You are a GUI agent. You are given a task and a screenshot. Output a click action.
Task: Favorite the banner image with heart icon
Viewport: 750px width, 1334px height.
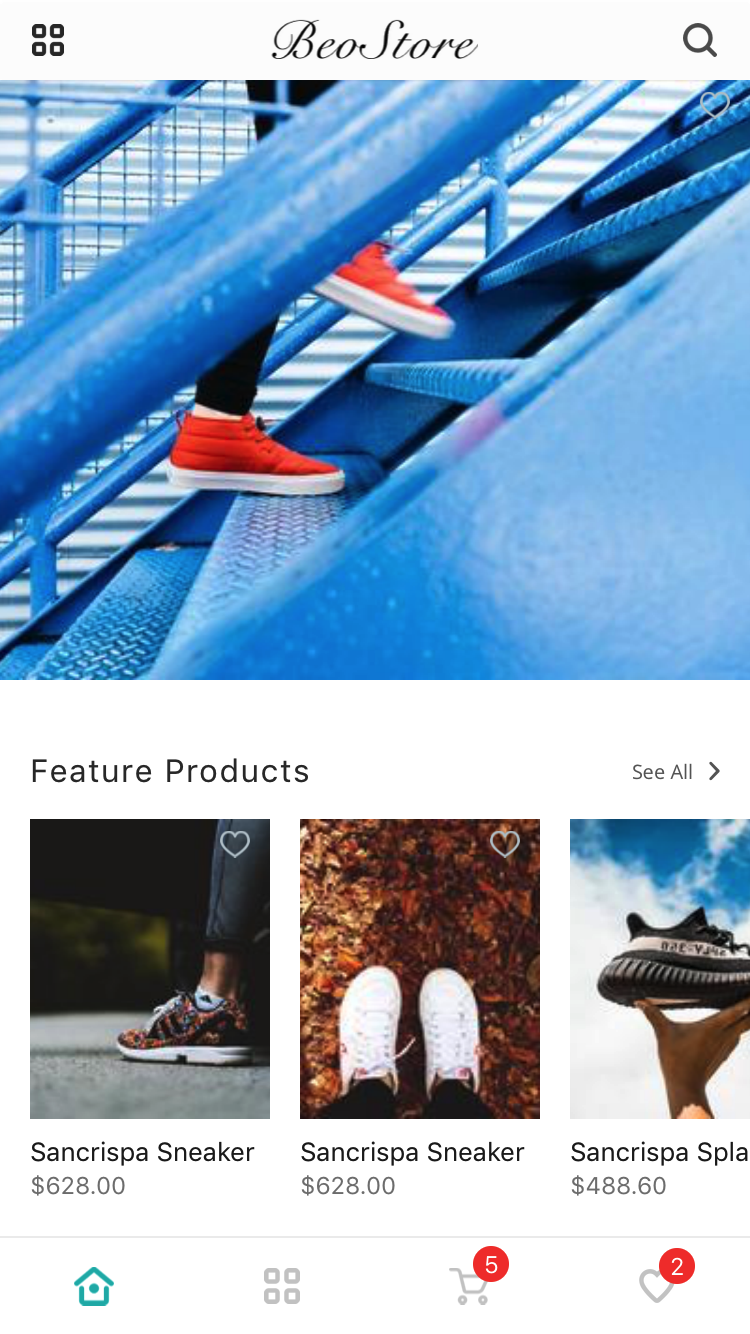click(x=715, y=104)
